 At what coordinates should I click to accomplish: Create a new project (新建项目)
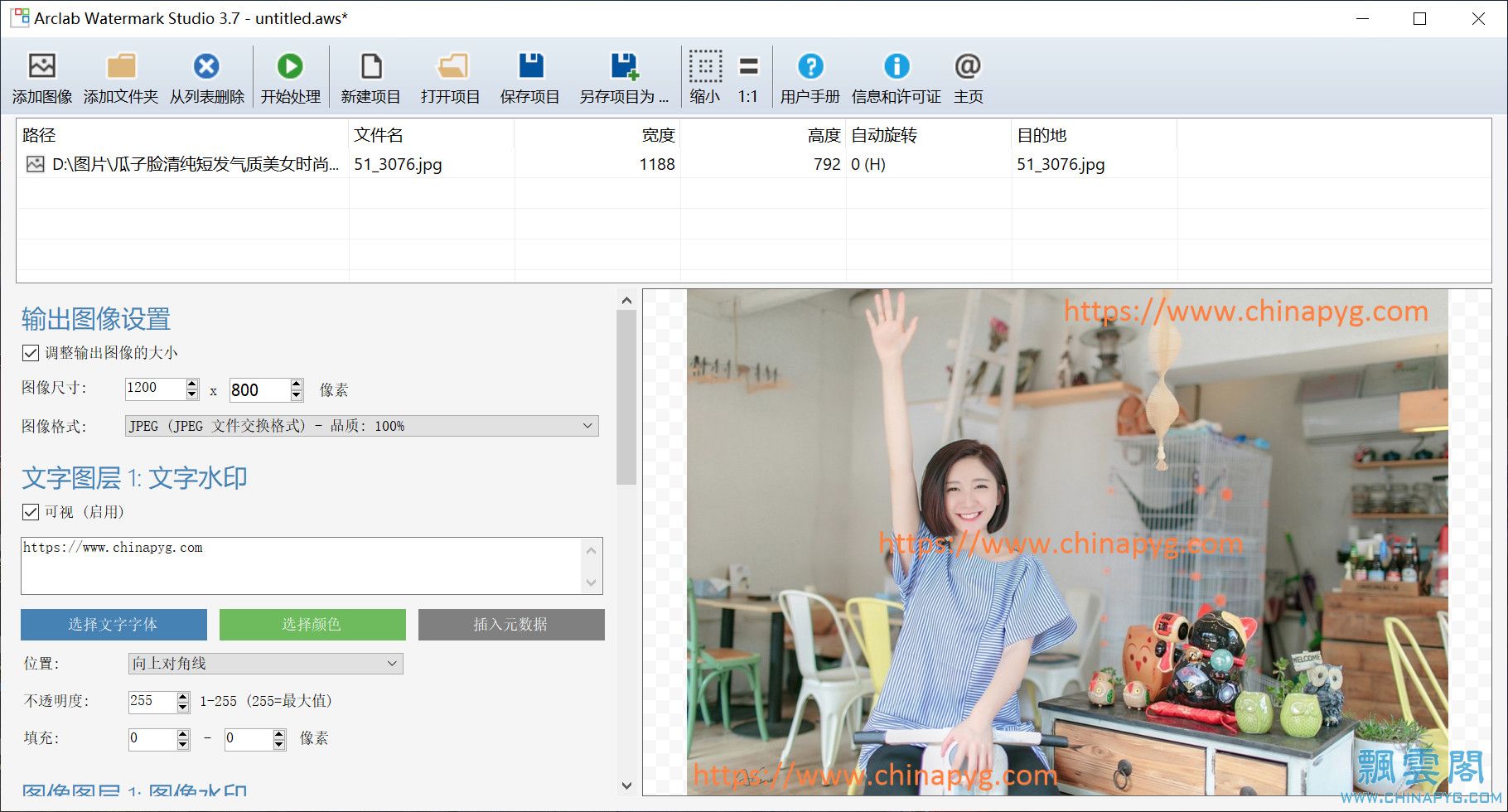[371, 66]
